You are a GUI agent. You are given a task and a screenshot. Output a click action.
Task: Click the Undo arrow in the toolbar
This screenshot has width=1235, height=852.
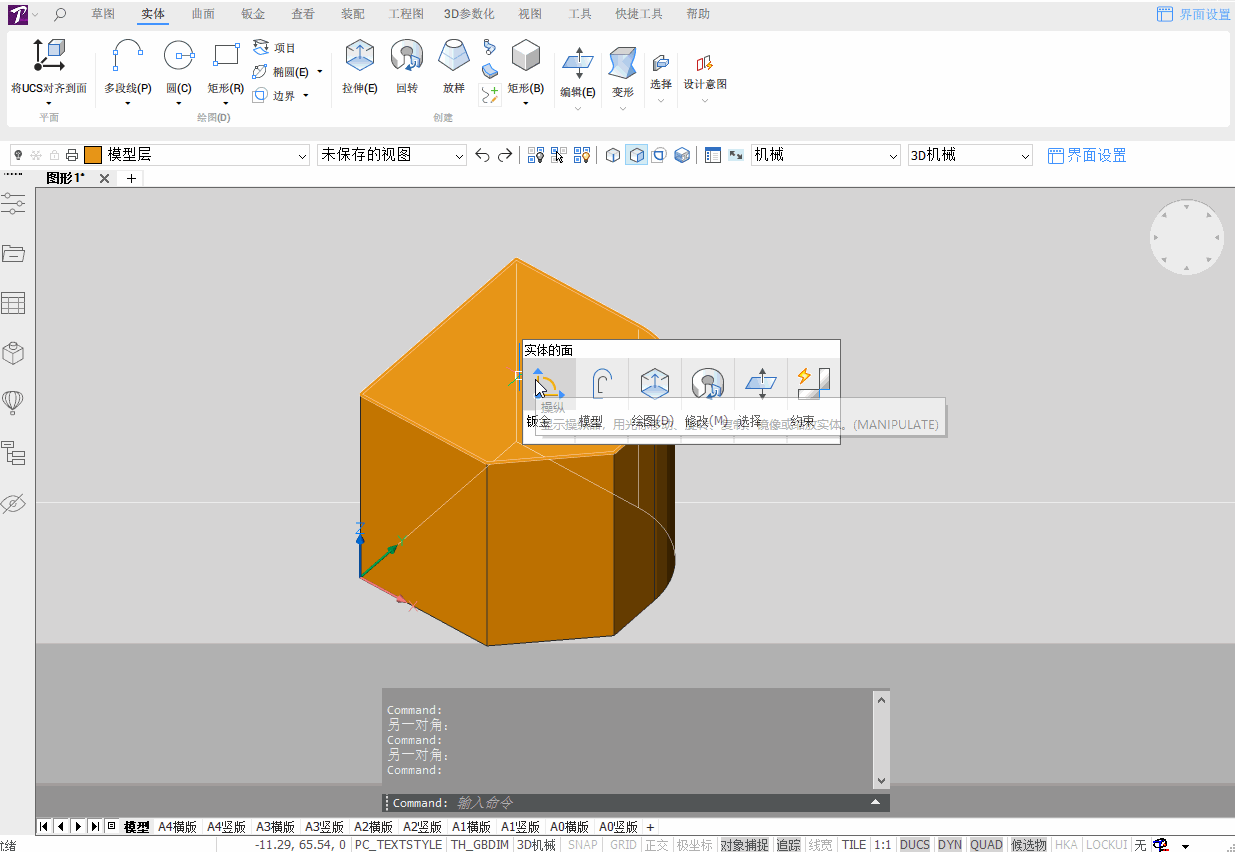(482, 155)
